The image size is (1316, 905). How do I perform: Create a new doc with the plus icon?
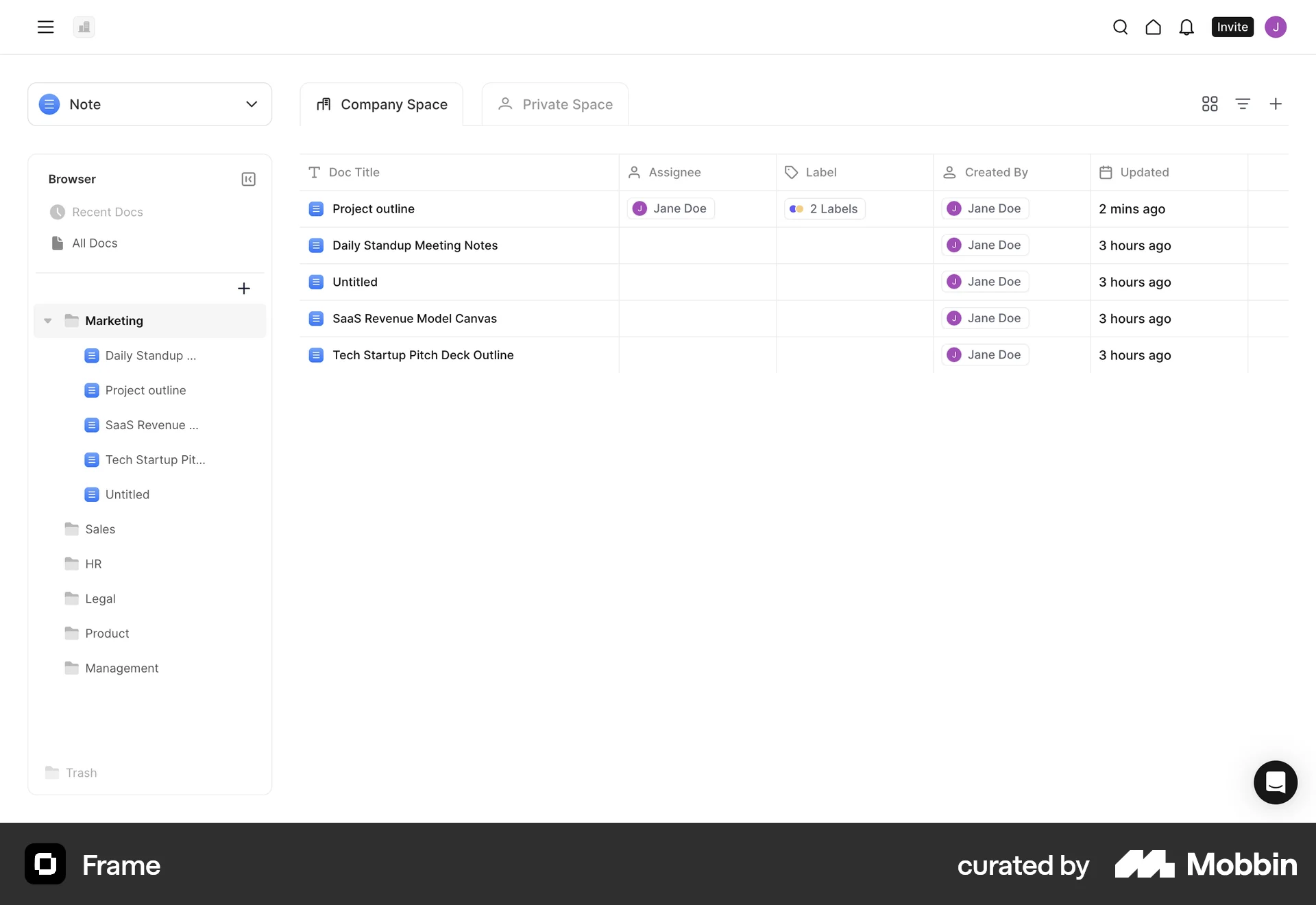[x=1276, y=104]
